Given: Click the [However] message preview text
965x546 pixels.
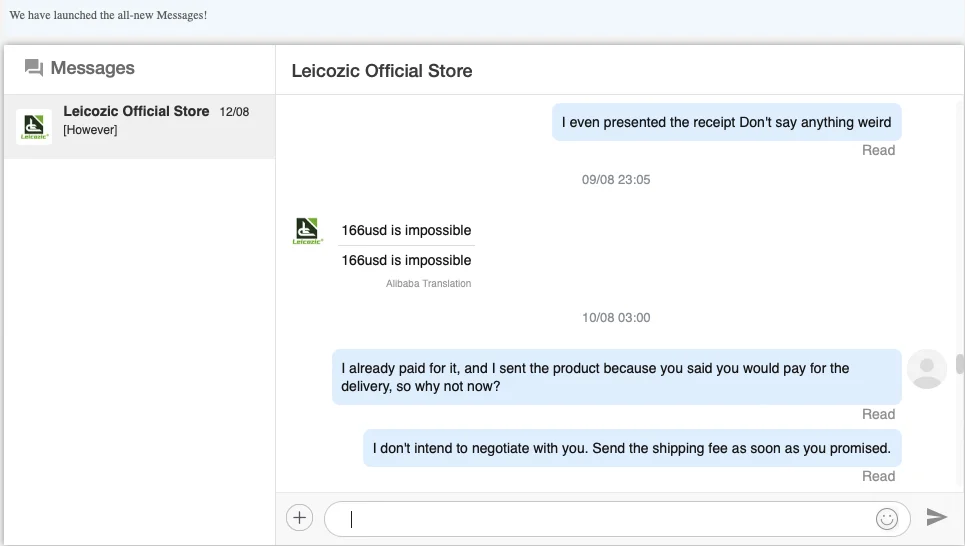Looking at the screenshot, I should (x=90, y=130).
